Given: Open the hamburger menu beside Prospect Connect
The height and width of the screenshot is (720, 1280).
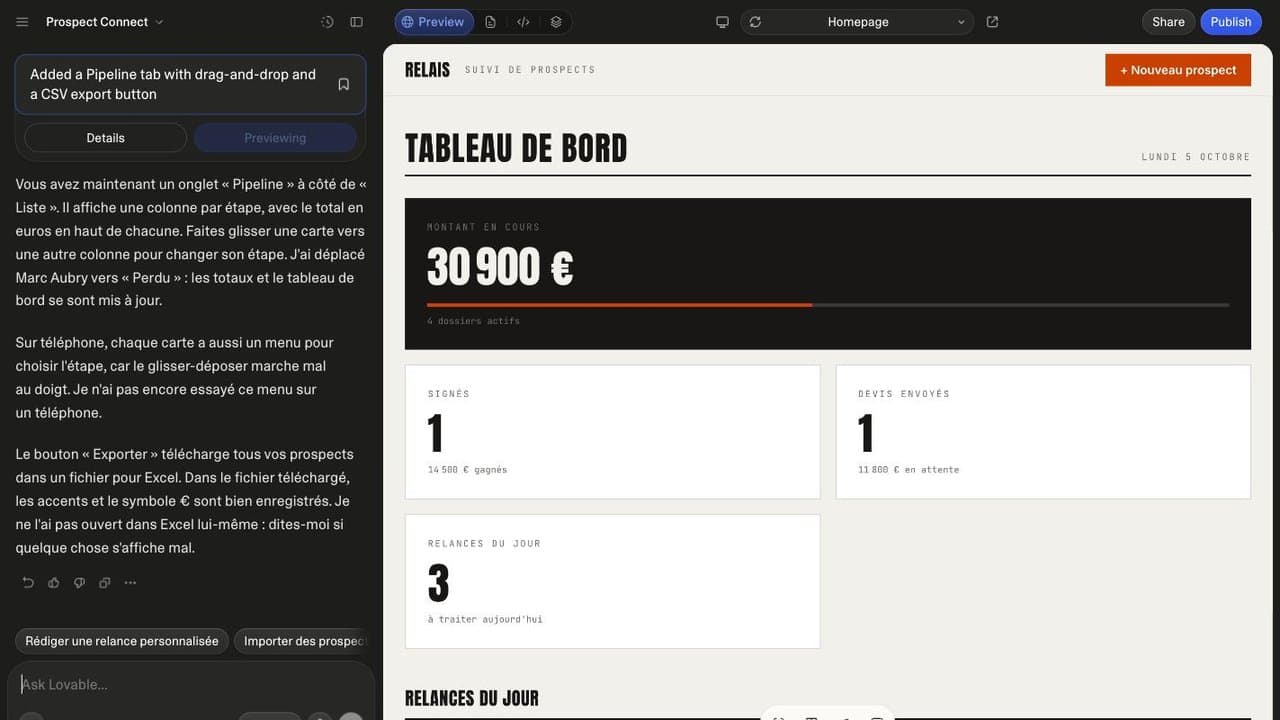Looking at the screenshot, I should pos(22,22).
